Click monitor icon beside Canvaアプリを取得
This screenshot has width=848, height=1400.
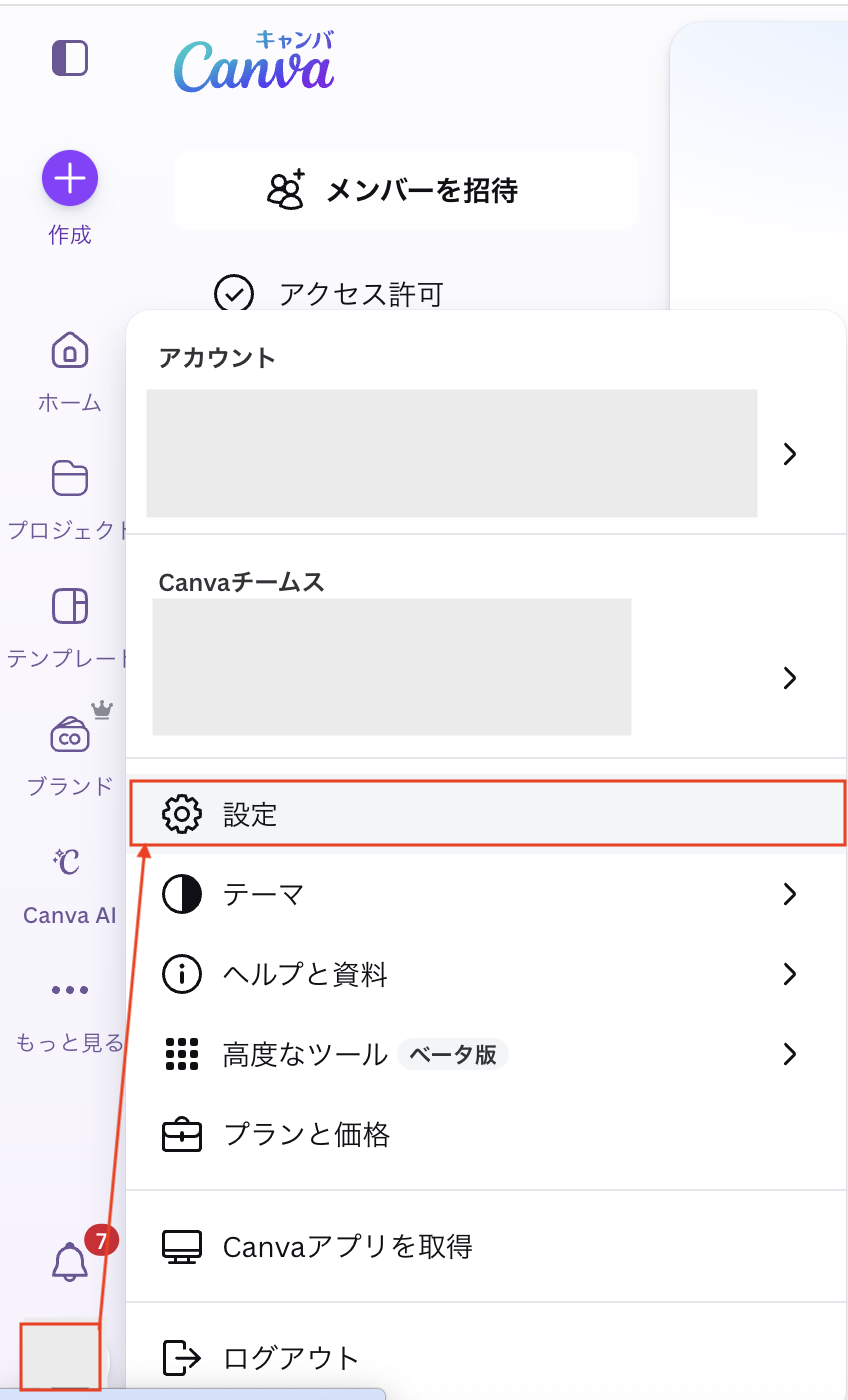point(182,1247)
